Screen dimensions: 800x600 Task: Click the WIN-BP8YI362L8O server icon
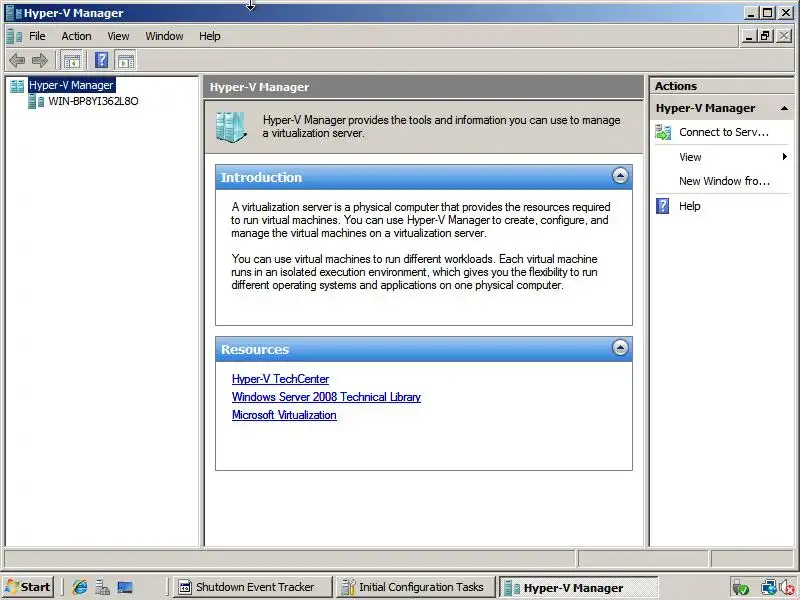pyautogui.click(x=36, y=102)
